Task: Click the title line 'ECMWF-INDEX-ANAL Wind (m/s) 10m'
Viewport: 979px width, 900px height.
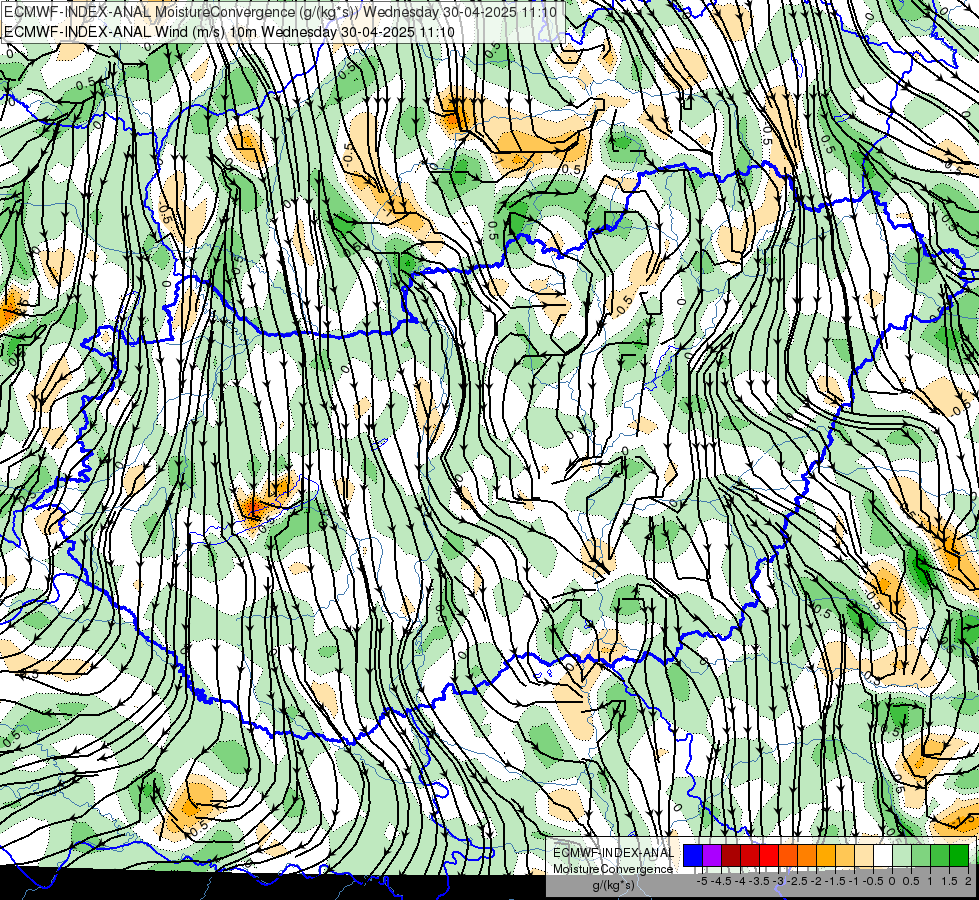Action: click(129, 32)
